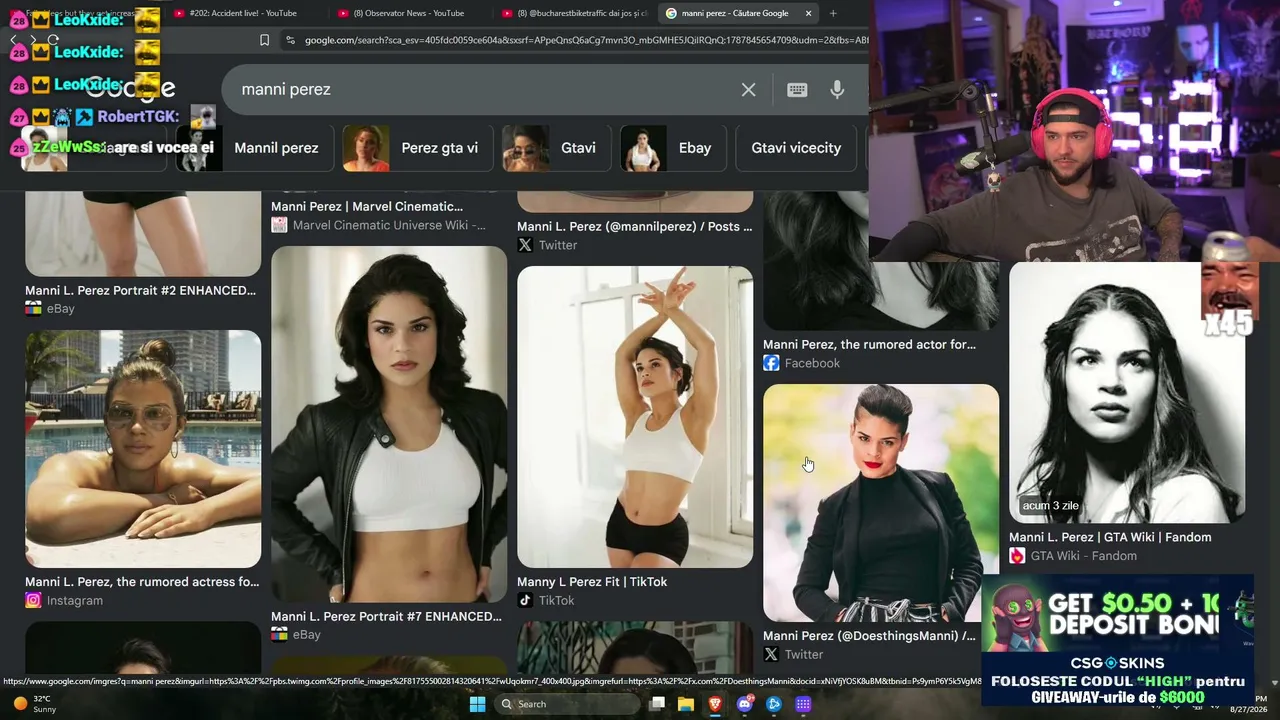
Task: Filter results by the Mannil perez chip
Action: (x=254, y=148)
